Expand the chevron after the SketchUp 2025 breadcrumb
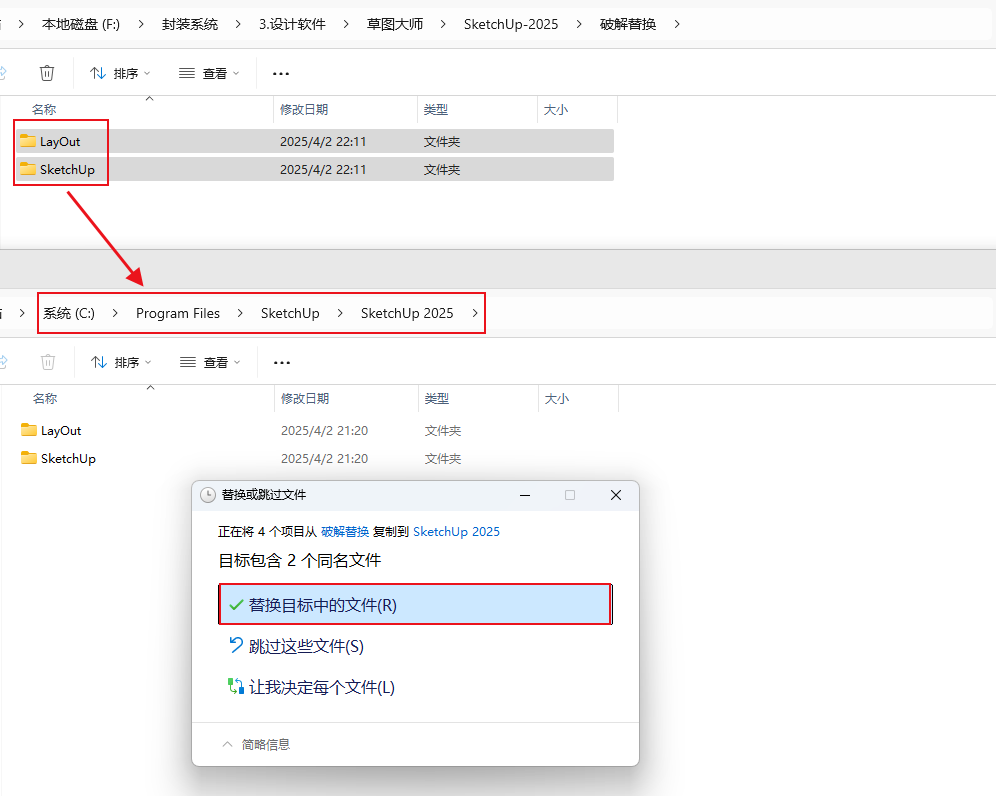The image size is (996, 796). (474, 313)
